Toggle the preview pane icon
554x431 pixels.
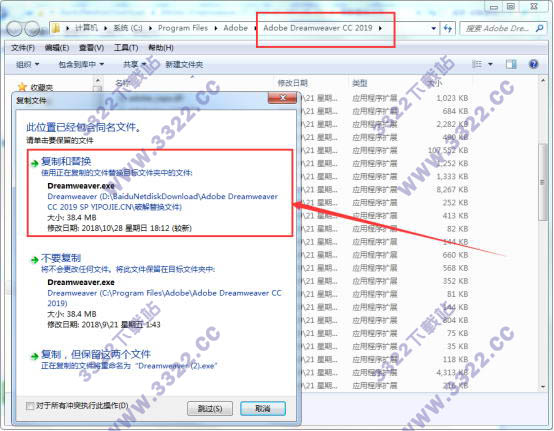click(511, 64)
